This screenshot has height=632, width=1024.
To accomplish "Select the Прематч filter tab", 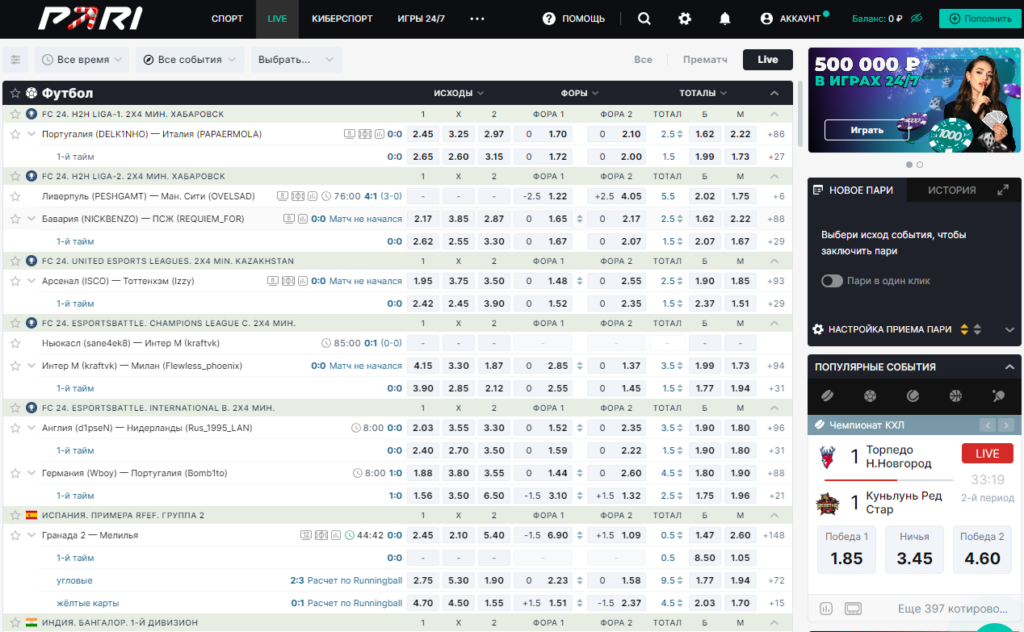I will click(x=705, y=59).
